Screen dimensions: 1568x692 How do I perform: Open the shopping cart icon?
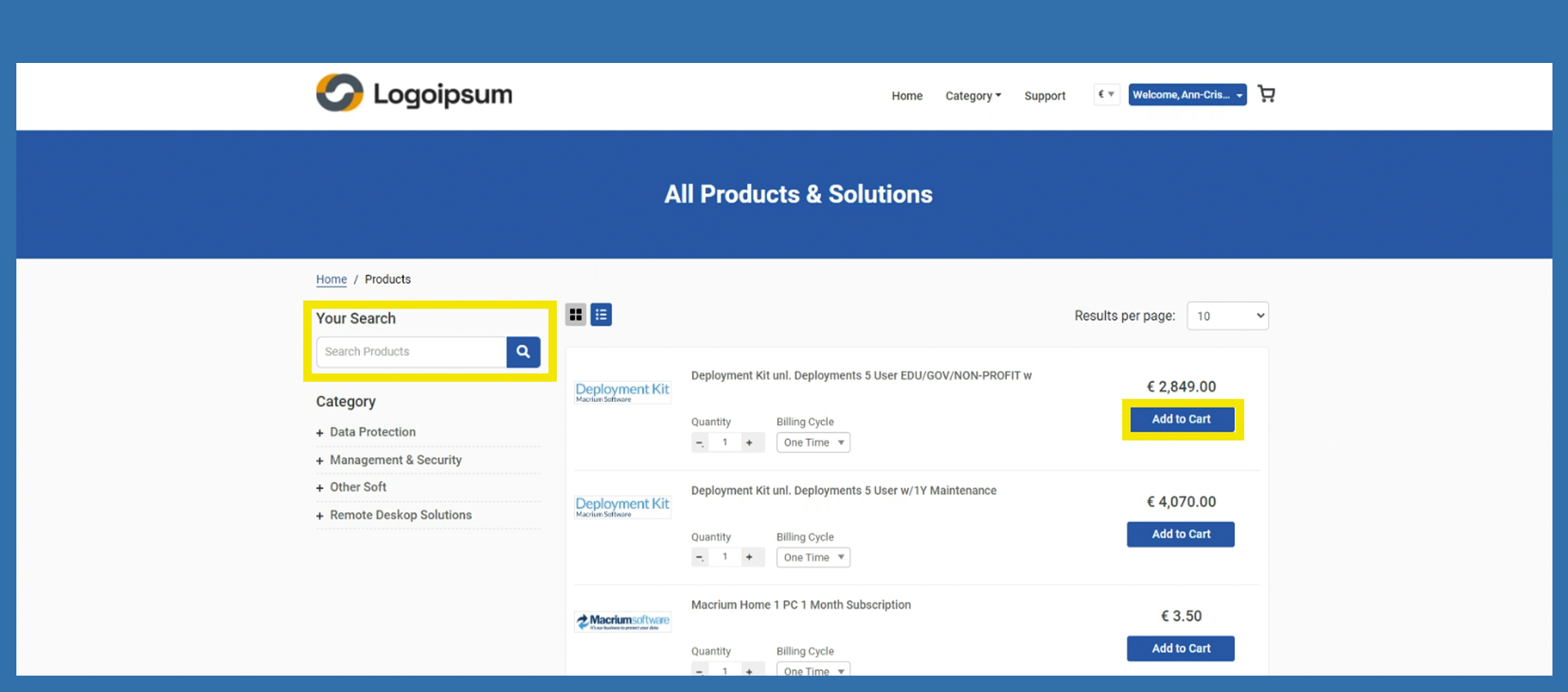1266,94
